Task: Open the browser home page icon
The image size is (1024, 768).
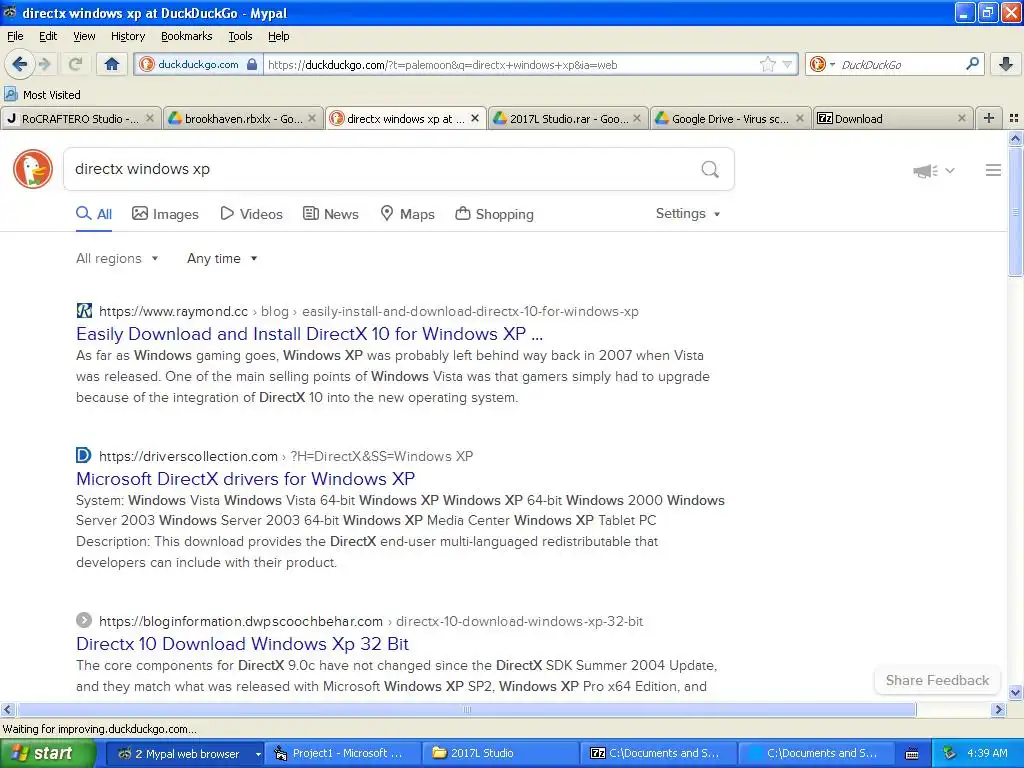Action: [112, 64]
